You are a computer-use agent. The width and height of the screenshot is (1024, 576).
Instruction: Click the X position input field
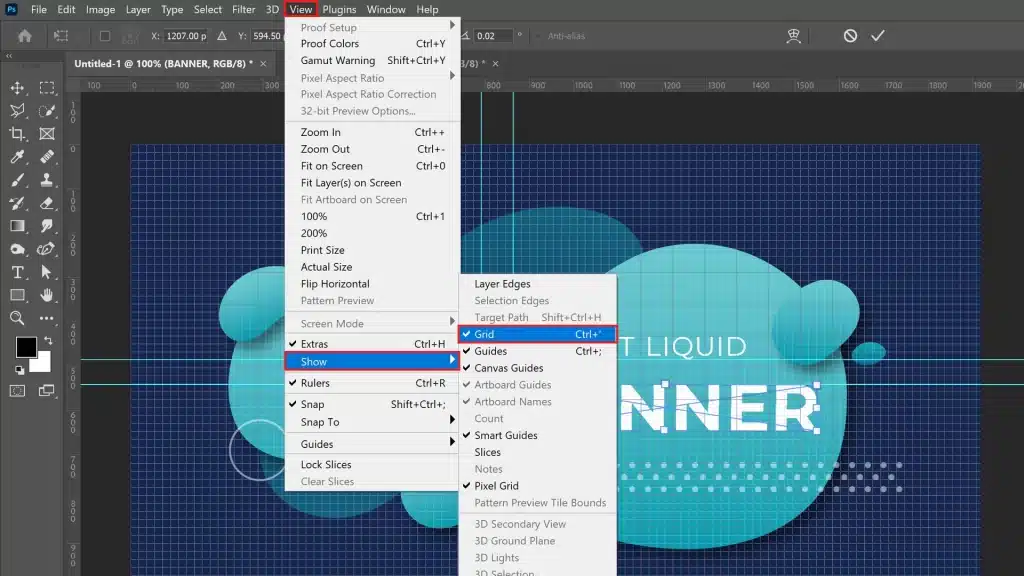tap(185, 36)
